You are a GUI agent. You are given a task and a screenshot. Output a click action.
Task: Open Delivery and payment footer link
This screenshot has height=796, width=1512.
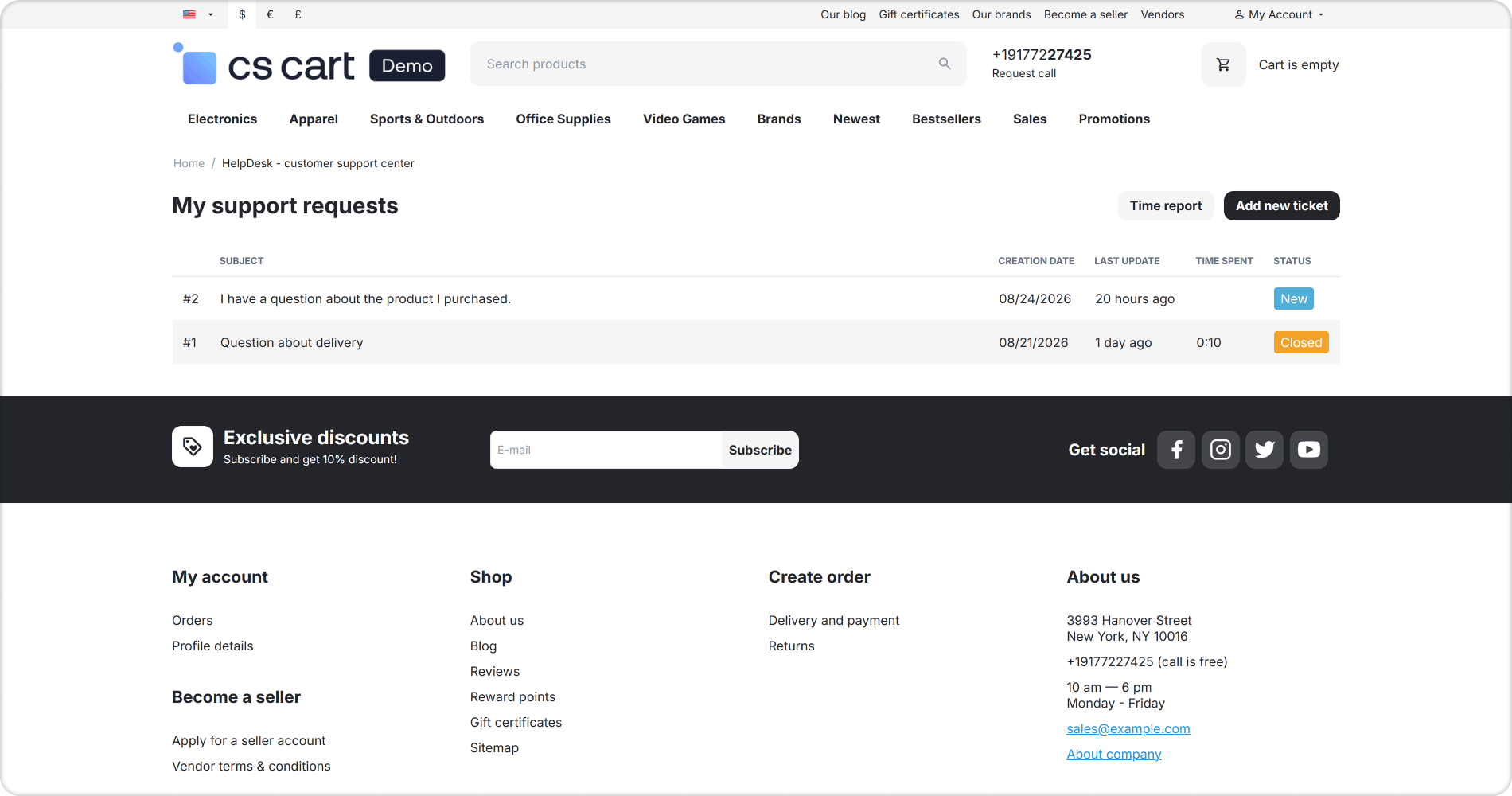click(834, 620)
